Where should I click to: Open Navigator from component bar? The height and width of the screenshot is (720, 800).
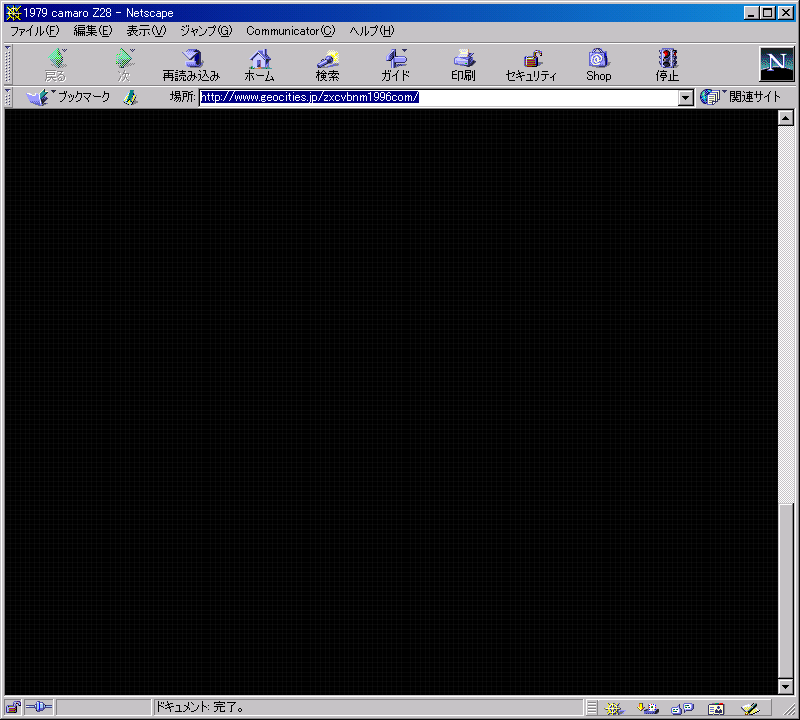tap(614, 708)
